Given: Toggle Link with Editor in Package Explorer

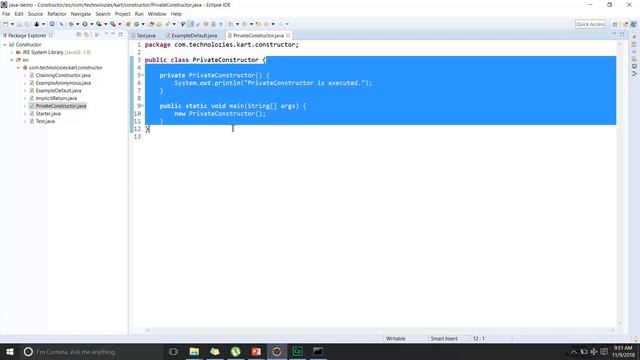Looking at the screenshot, I should tap(86, 35).
